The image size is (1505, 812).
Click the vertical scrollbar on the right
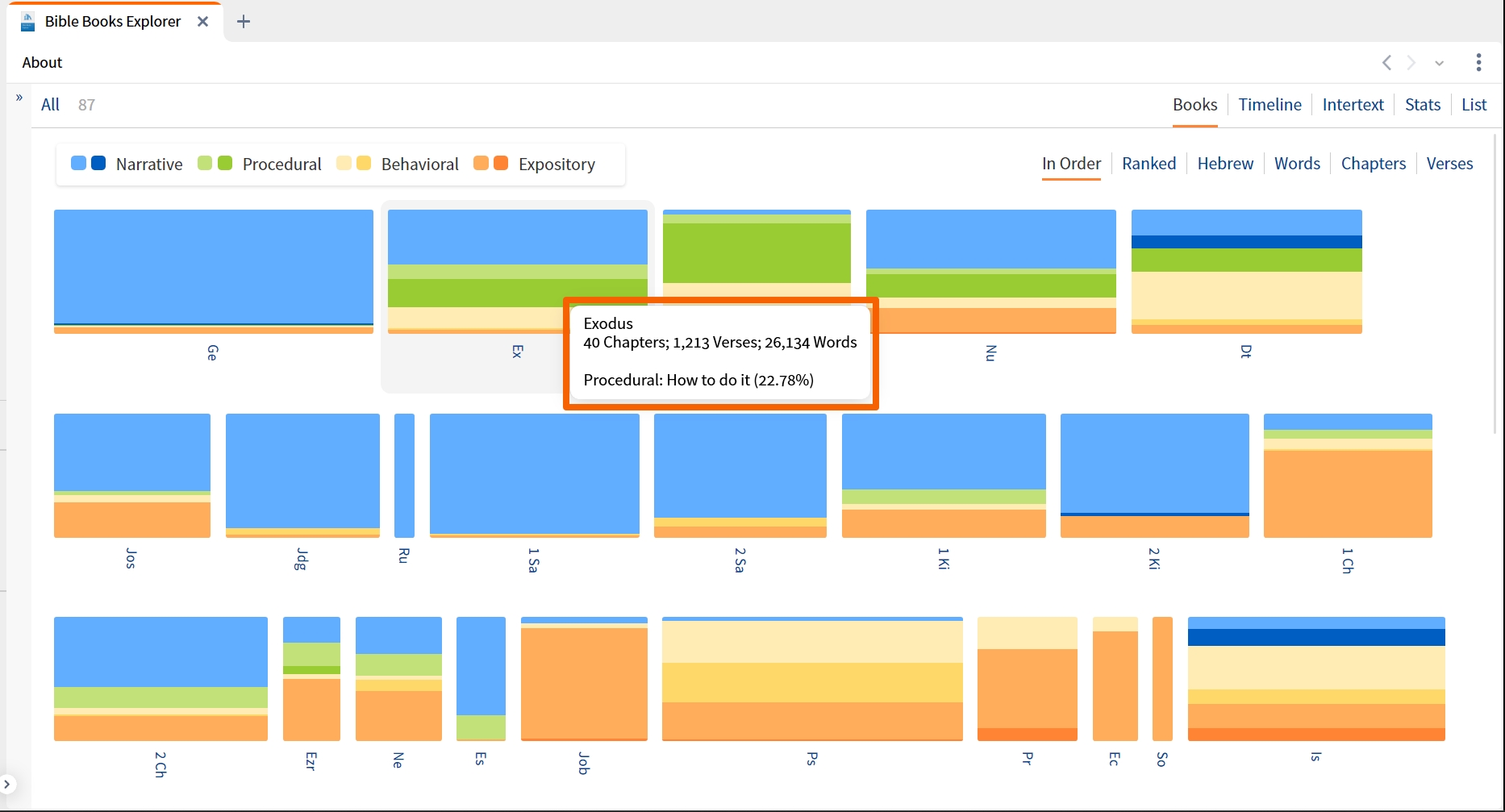coord(1495,282)
